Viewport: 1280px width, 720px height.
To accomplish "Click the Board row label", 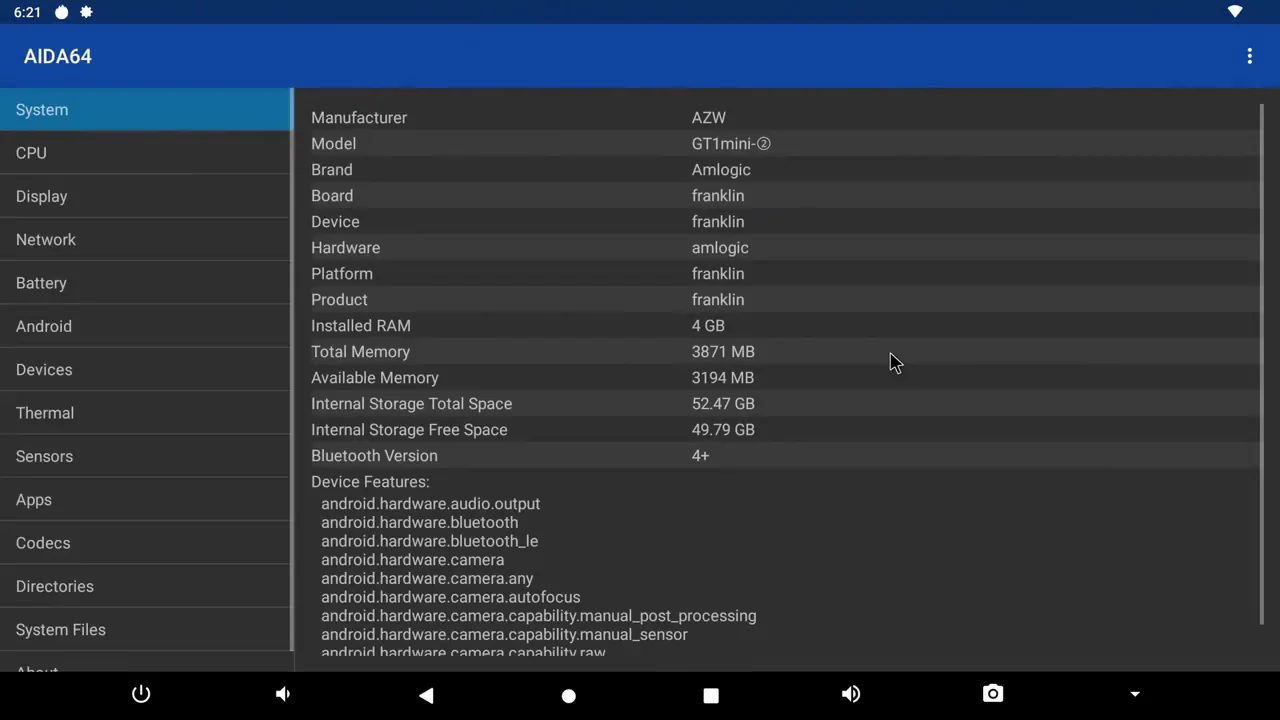I will (x=332, y=196).
